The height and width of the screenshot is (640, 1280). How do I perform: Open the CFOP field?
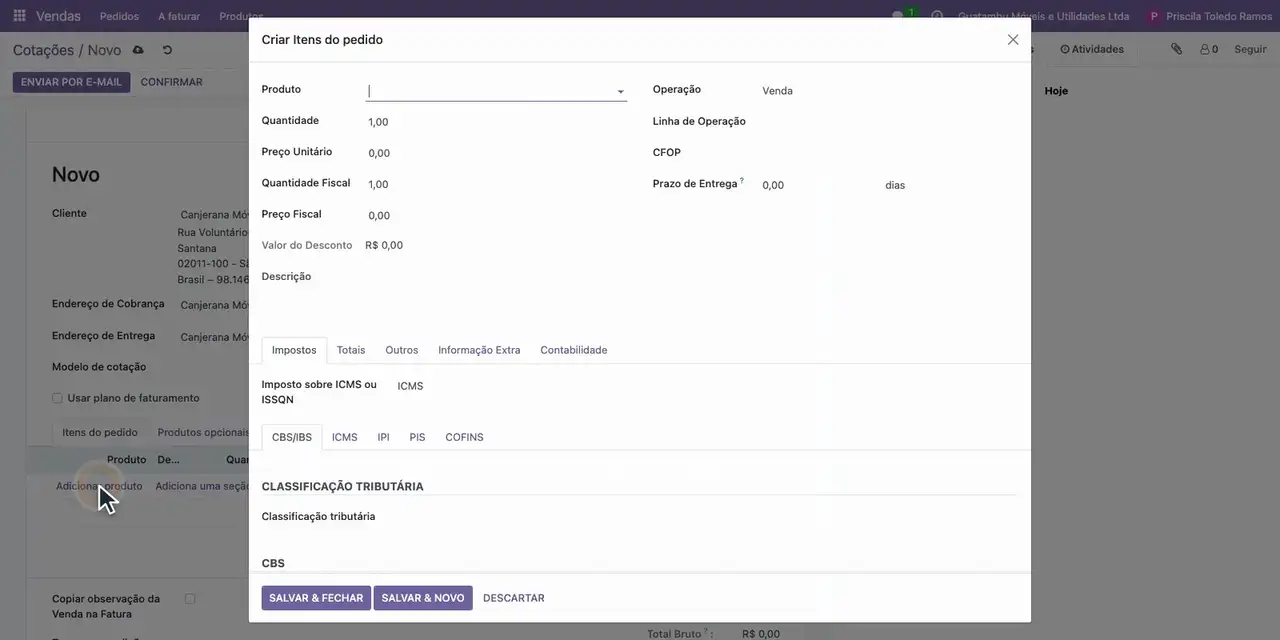pos(888,153)
